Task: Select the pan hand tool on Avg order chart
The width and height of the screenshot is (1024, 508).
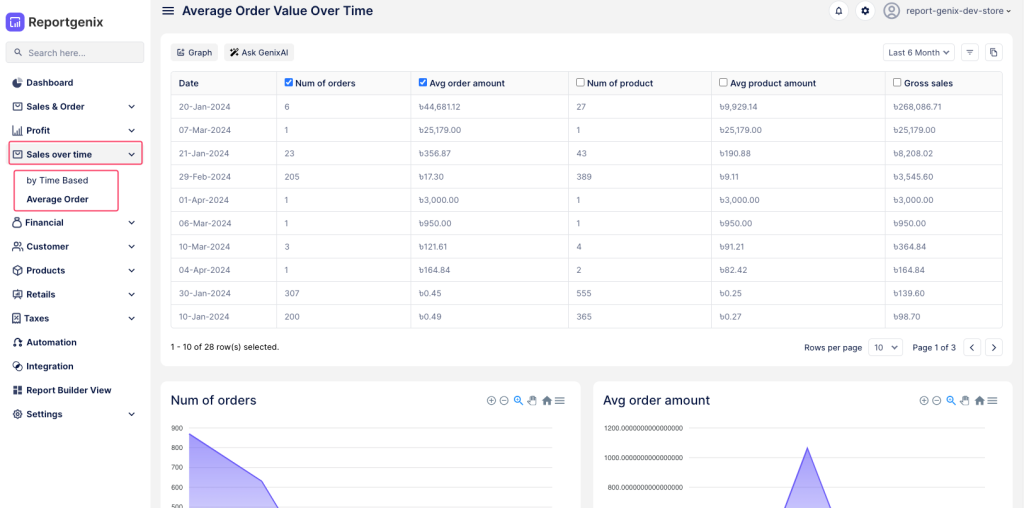Action: tap(964, 400)
